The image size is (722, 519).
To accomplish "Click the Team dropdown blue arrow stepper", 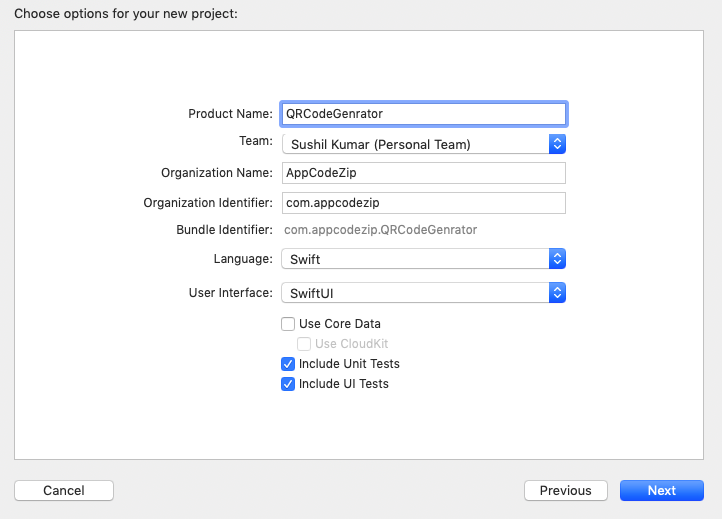I will [558, 144].
